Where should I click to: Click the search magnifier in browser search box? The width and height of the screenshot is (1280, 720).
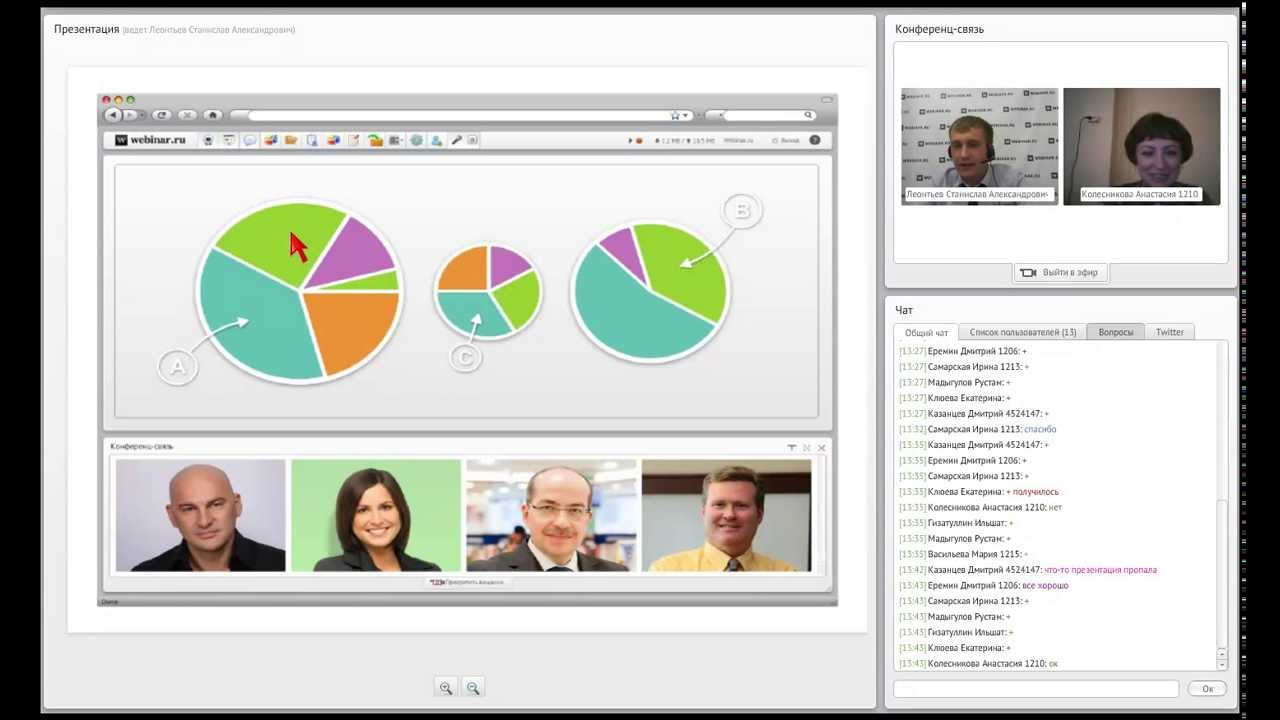pyautogui.click(x=808, y=115)
